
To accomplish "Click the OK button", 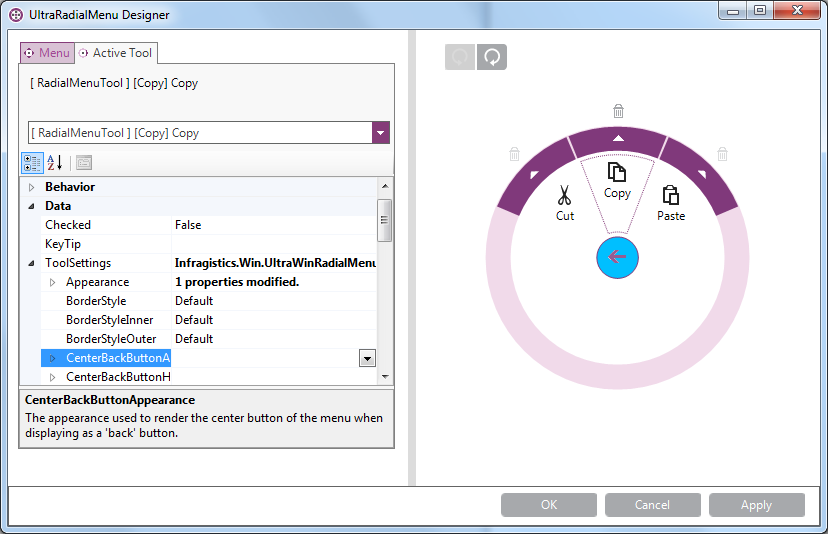I will pyautogui.click(x=548, y=505).
